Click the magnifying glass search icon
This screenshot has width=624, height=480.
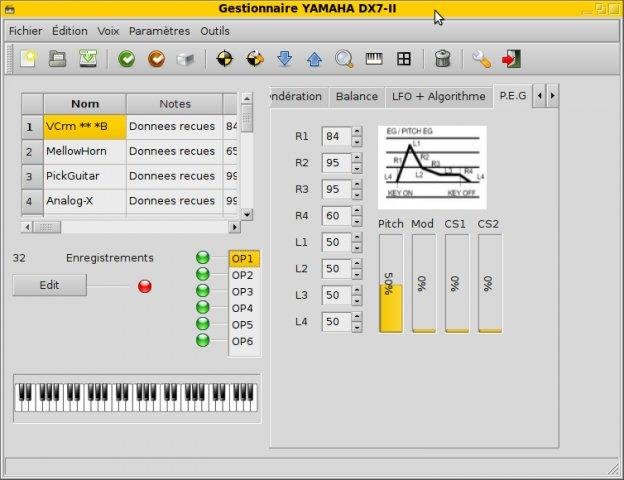click(x=344, y=59)
